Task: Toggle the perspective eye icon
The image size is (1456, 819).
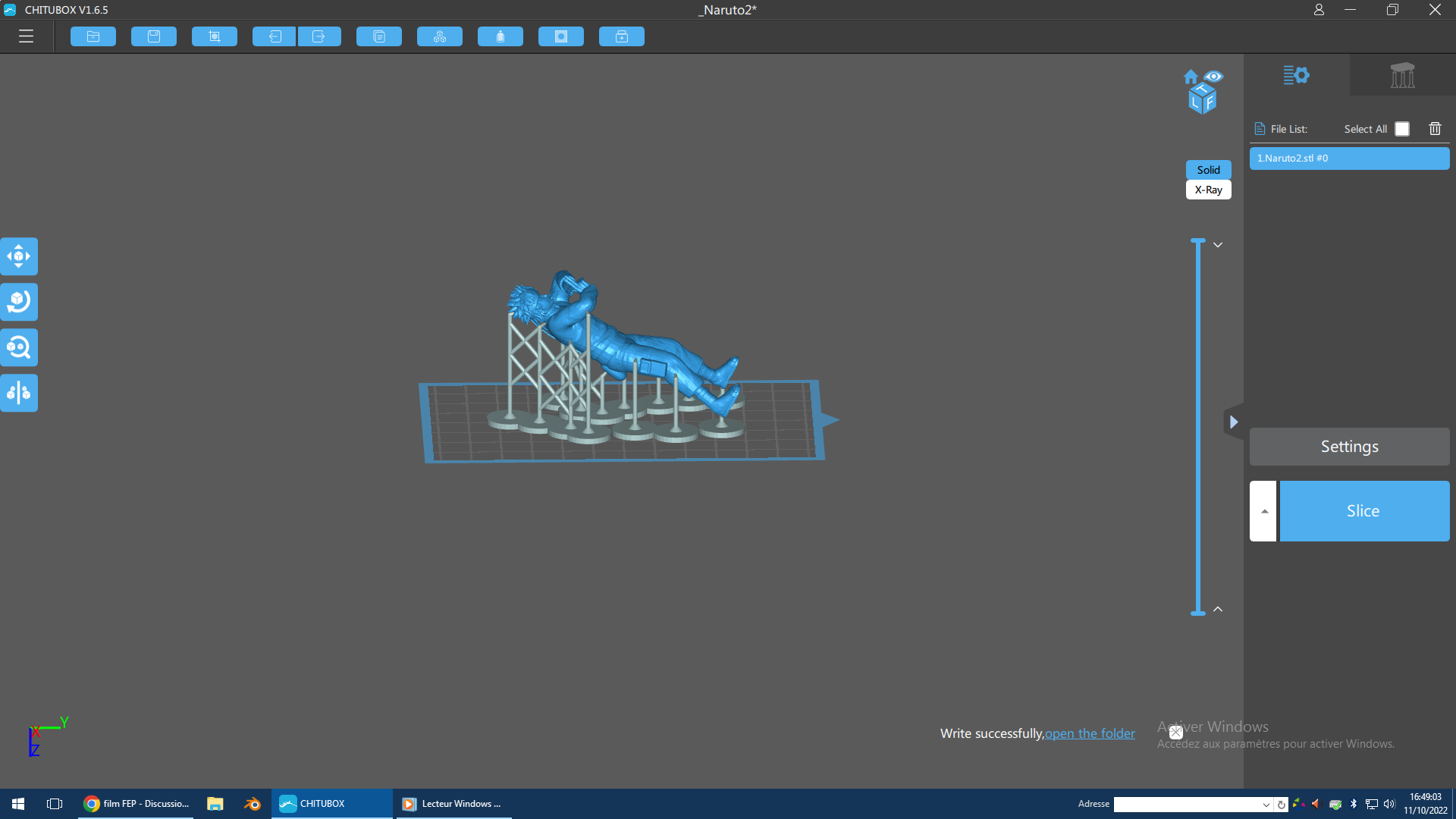Action: coord(1213,76)
